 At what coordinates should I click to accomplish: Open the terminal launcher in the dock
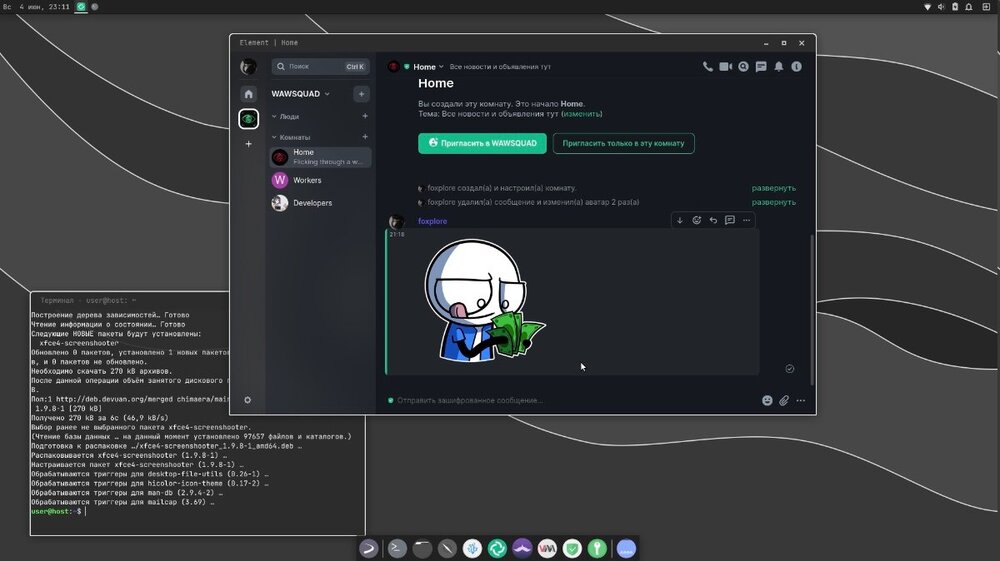(x=397, y=548)
